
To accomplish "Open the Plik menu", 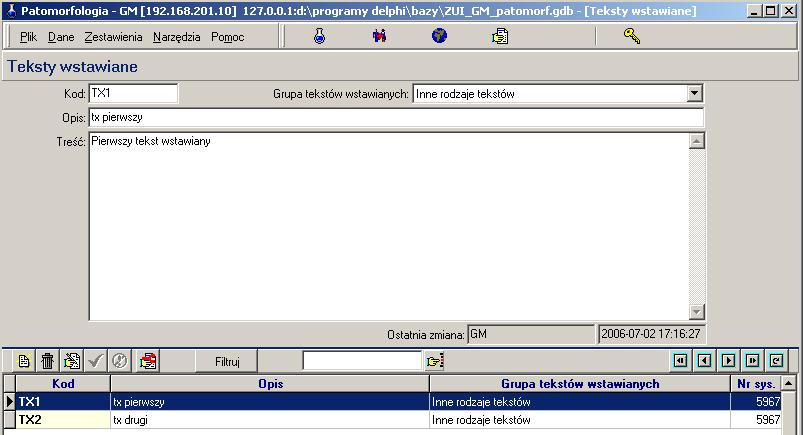I will (x=28, y=37).
